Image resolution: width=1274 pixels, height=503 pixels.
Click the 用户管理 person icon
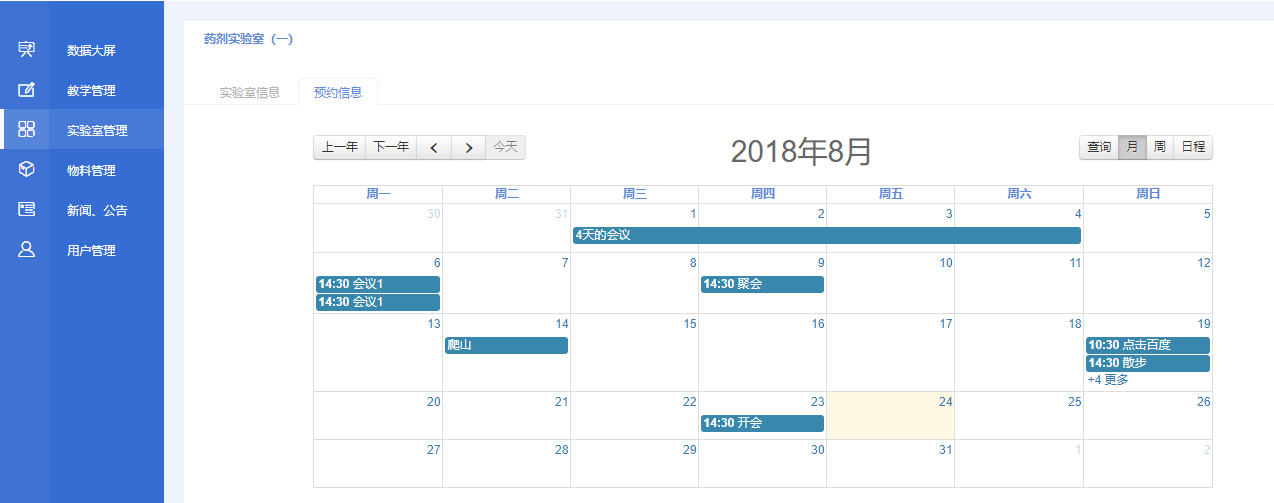click(x=27, y=250)
